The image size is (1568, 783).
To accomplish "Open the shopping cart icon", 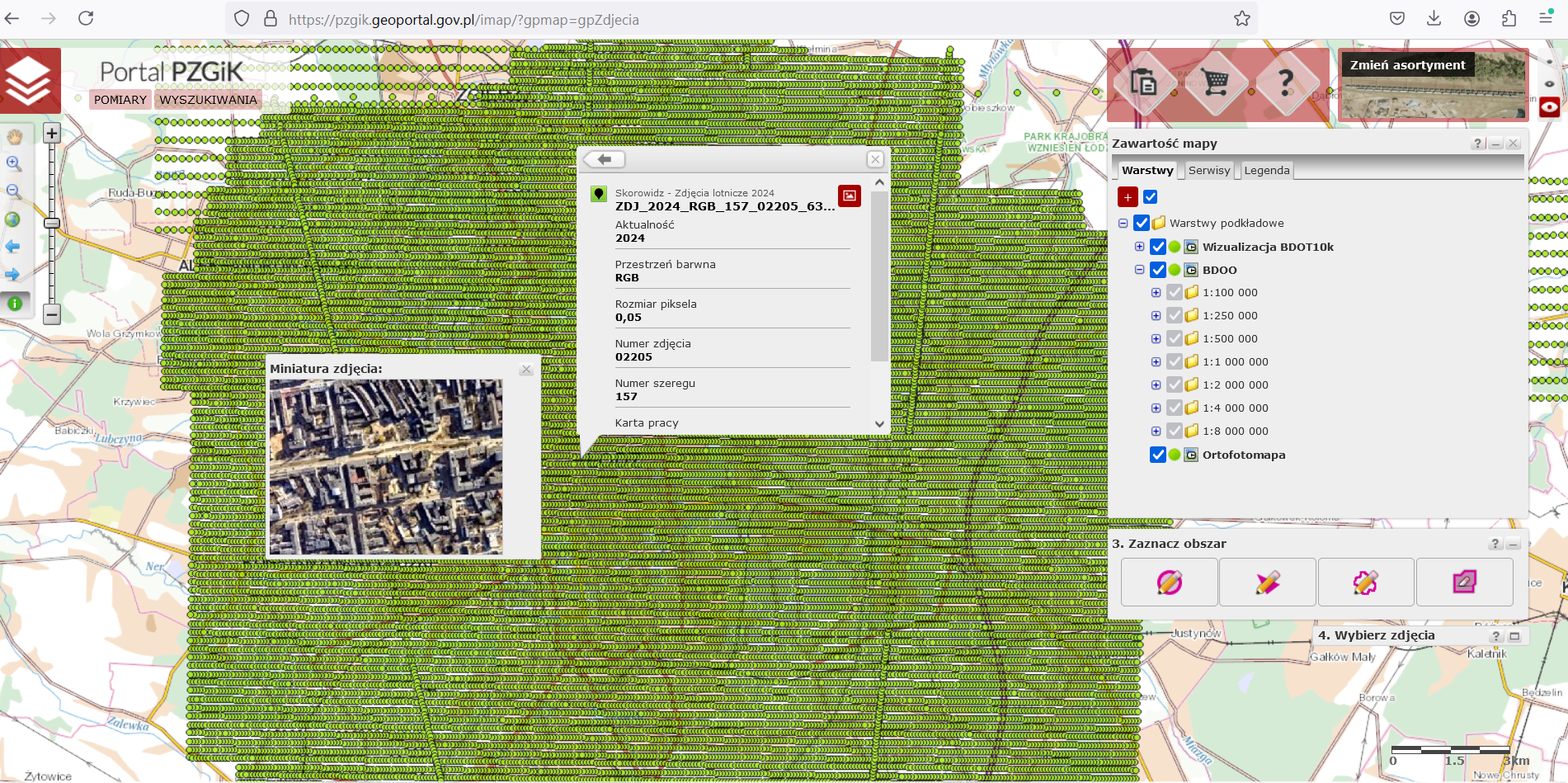I will 1215,83.
